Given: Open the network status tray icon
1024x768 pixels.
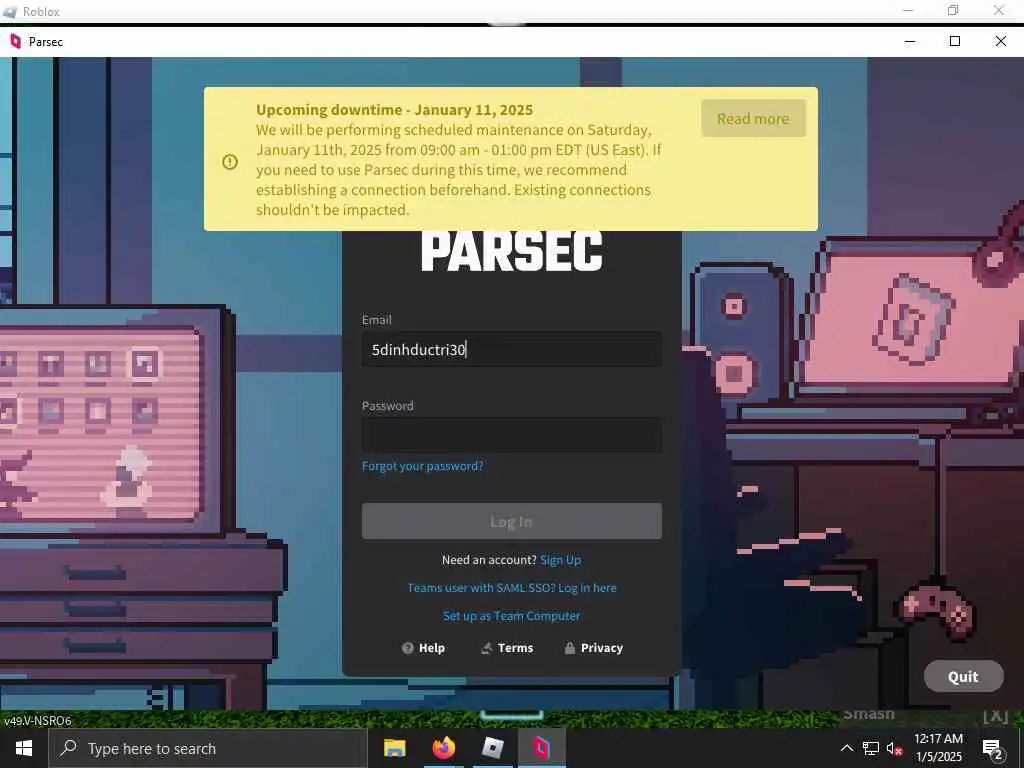Looking at the screenshot, I should pyautogui.click(x=871, y=748).
